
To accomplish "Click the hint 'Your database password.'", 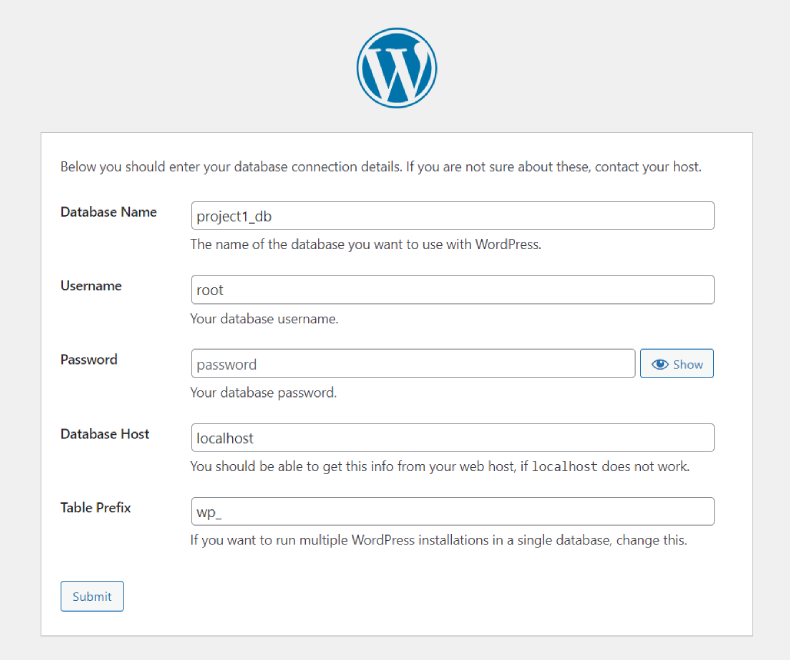I will [263, 392].
